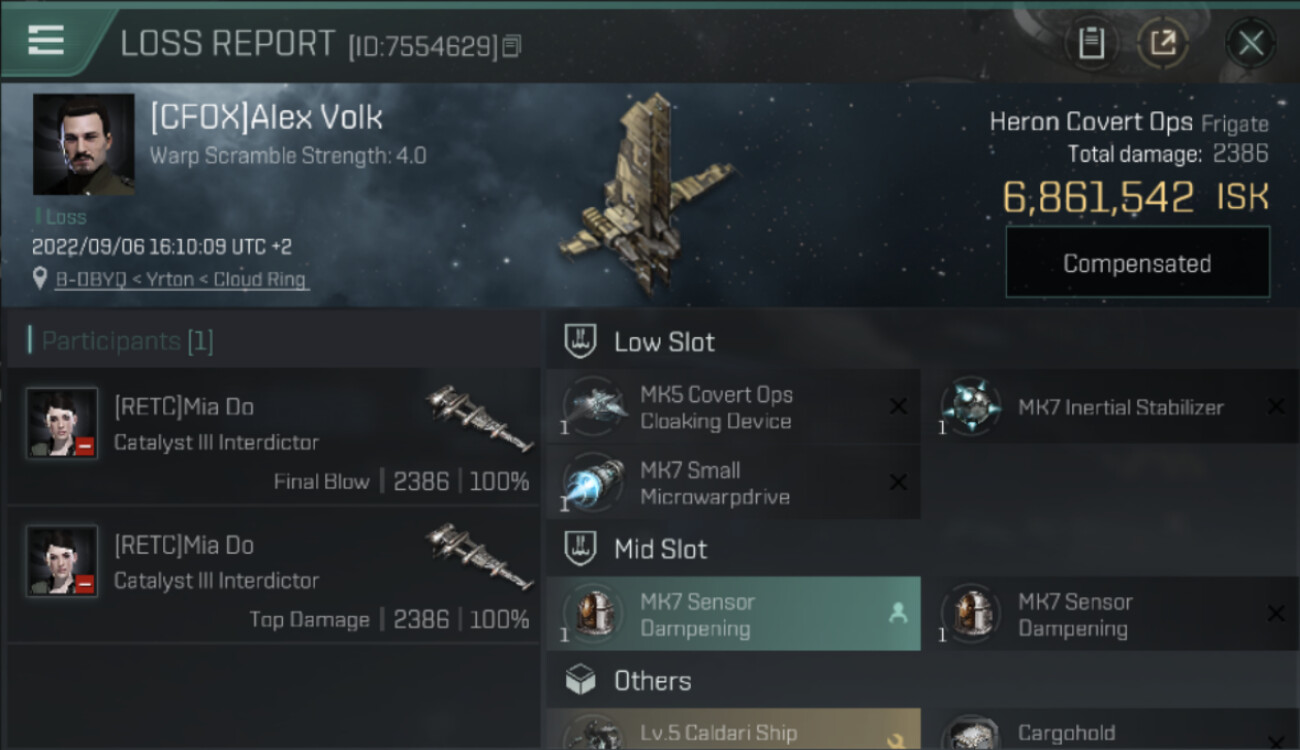Open the hamburger main menu
1300x750 pixels.
(46, 40)
